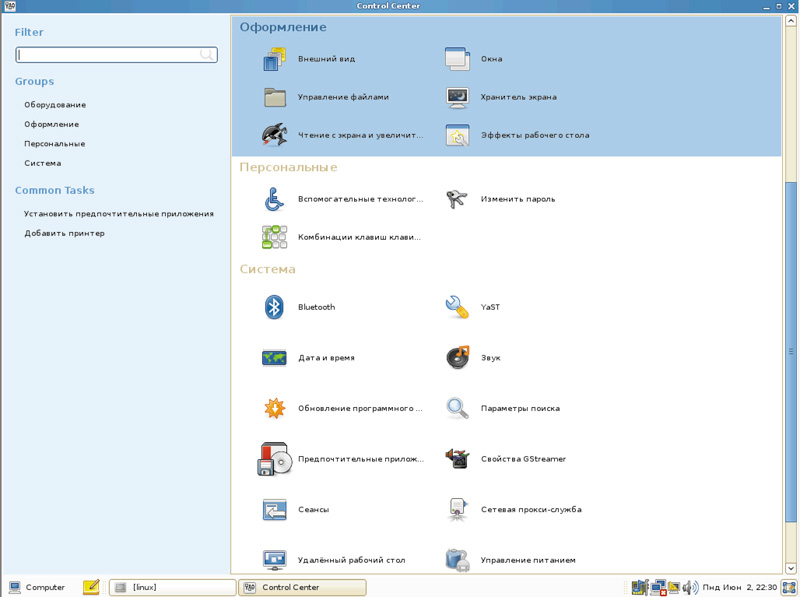Open Комбинации клавиш keyboard shortcuts icon
The width and height of the screenshot is (800, 597).
[x=274, y=237]
